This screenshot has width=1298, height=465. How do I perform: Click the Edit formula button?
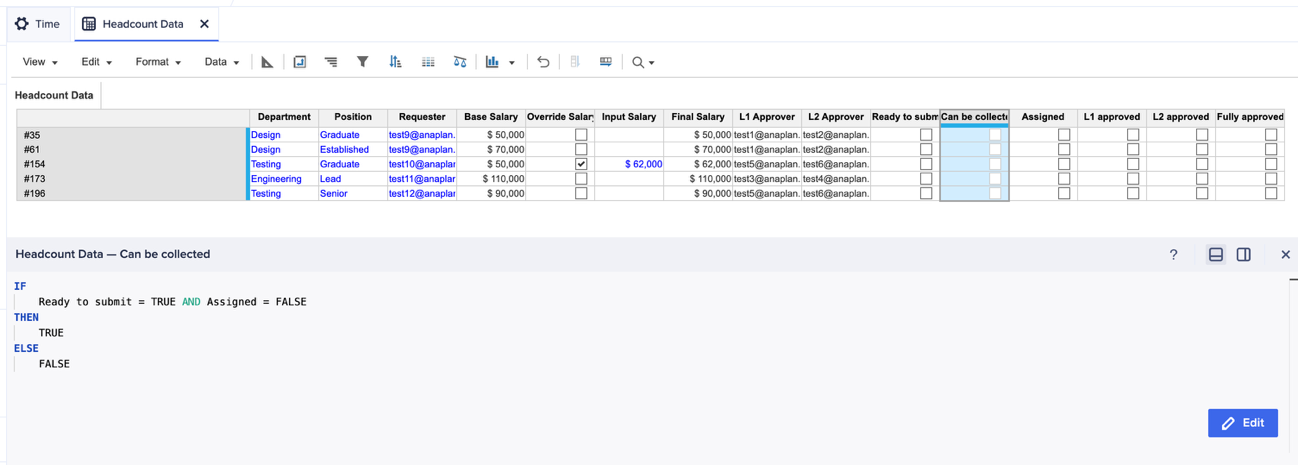pos(1243,423)
